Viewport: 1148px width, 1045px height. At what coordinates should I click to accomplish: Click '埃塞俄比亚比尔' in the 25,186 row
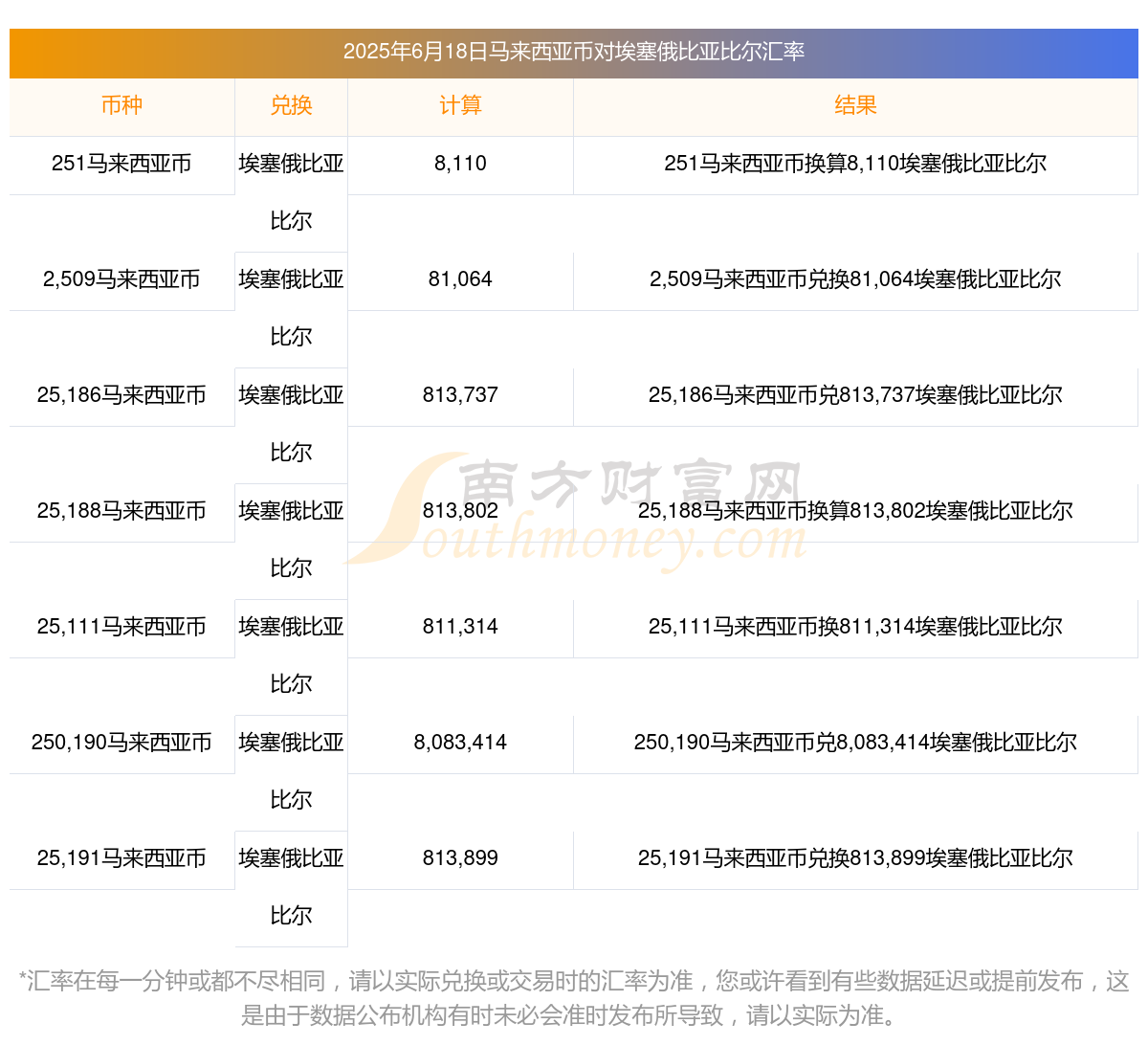tap(291, 424)
